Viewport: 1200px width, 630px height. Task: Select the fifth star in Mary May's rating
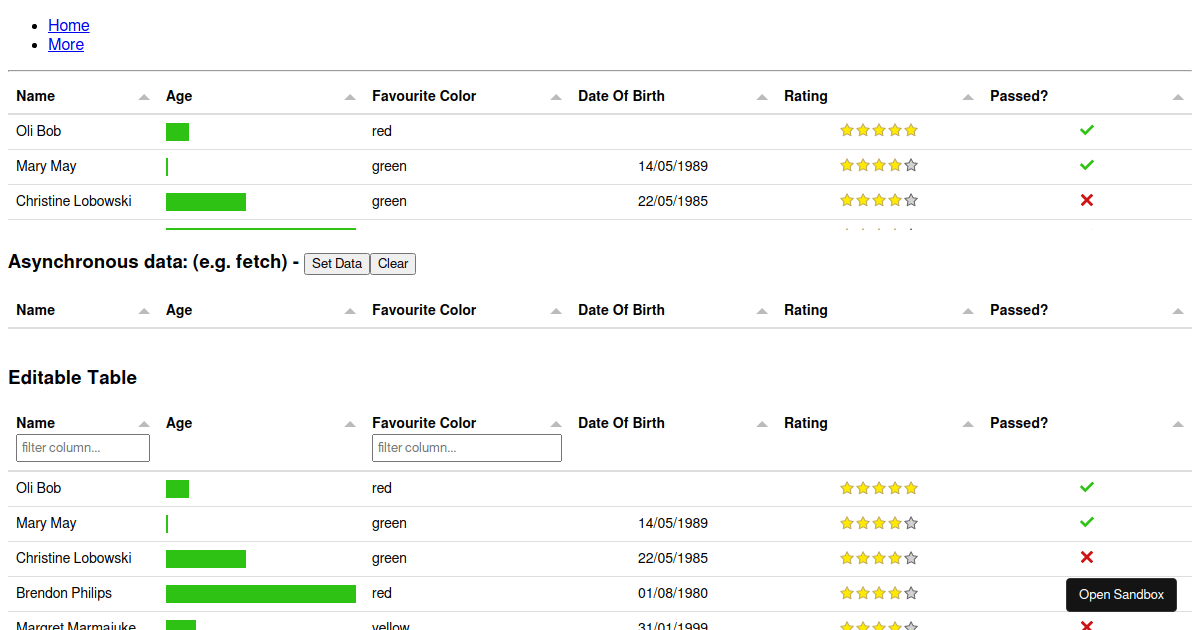coord(911,165)
